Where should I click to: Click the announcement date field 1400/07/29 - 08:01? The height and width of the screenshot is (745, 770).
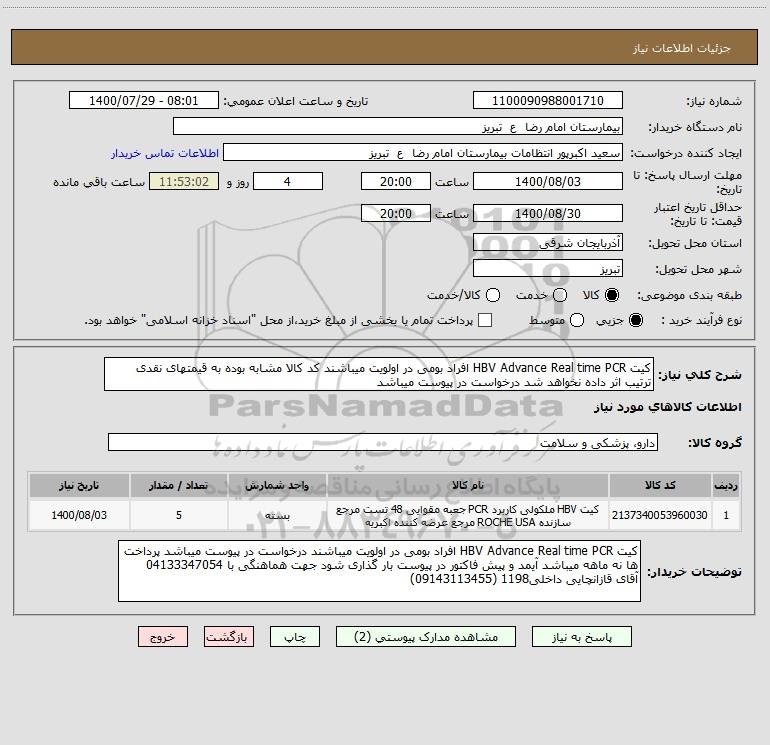143,100
